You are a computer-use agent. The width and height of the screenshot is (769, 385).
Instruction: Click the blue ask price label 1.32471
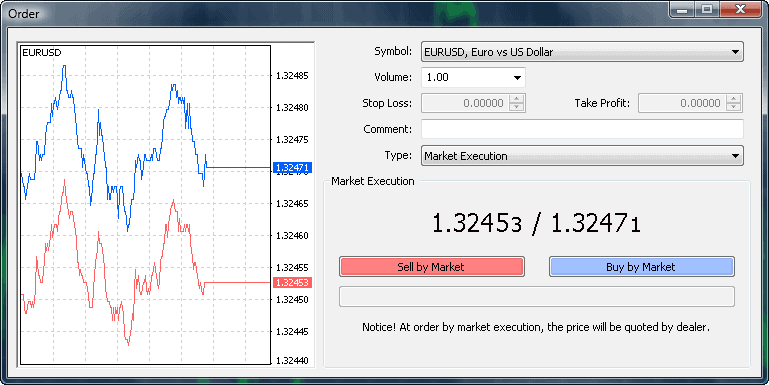pos(292,168)
